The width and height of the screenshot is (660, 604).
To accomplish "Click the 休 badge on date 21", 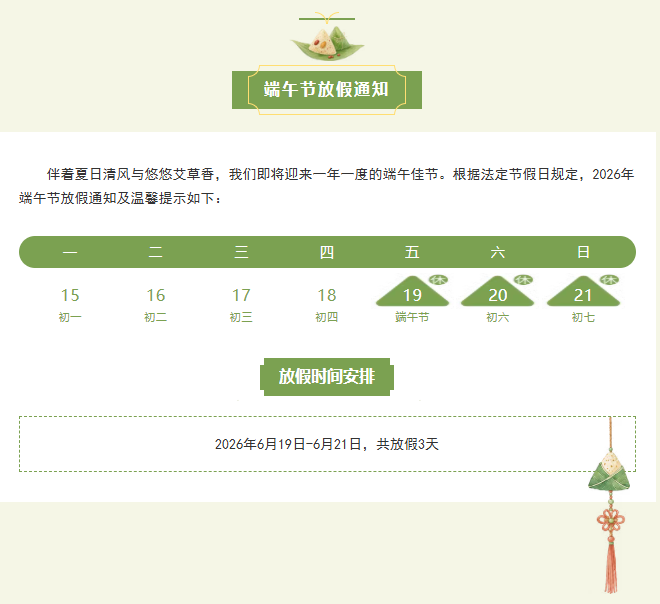I will pos(609,280).
